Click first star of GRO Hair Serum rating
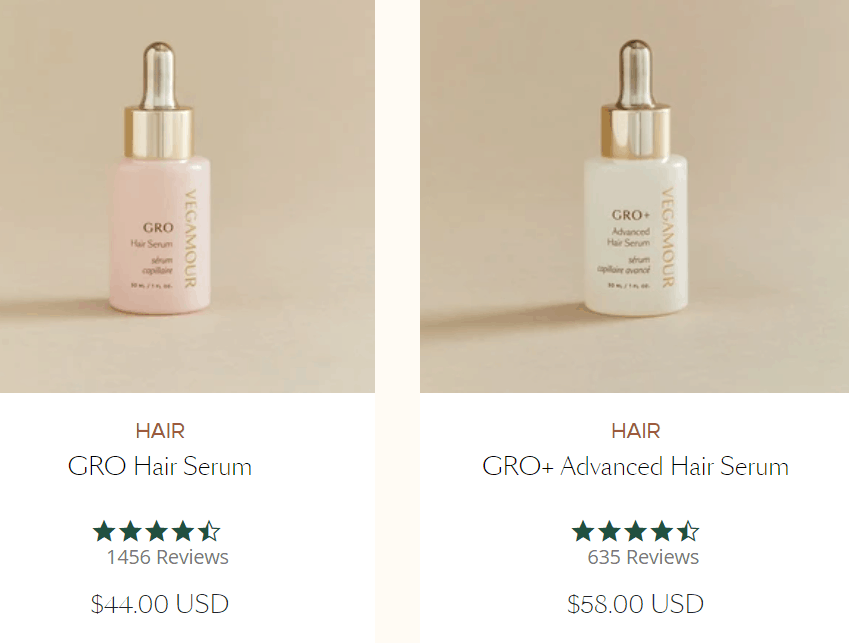Screen dimensions: 849x643 click(x=104, y=531)
